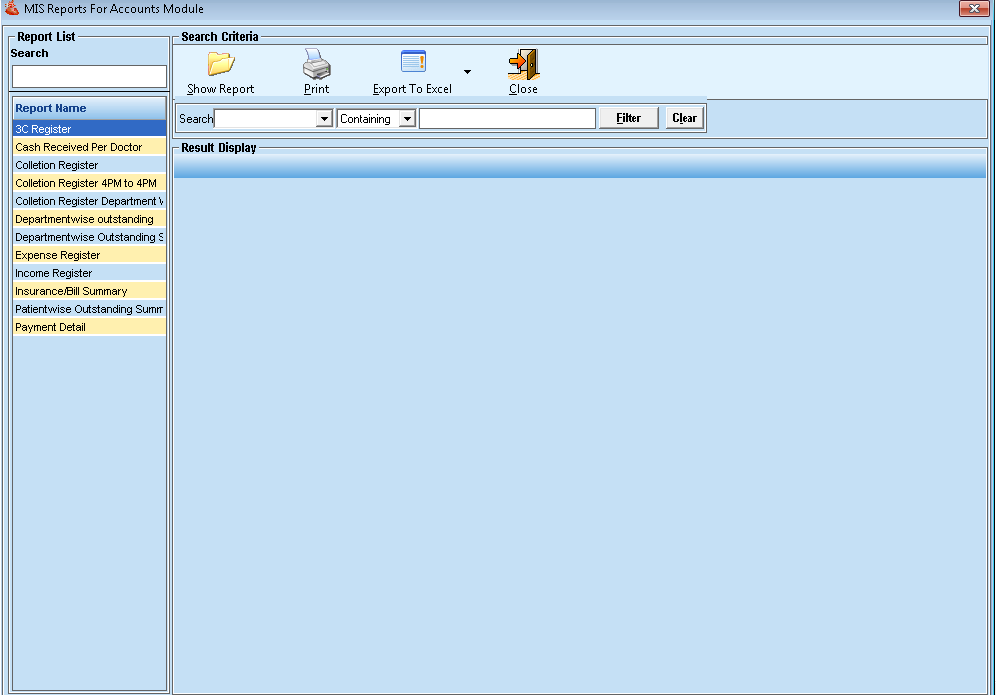
Task: Select Colletion Register Department report
Action: click(90, 201)
